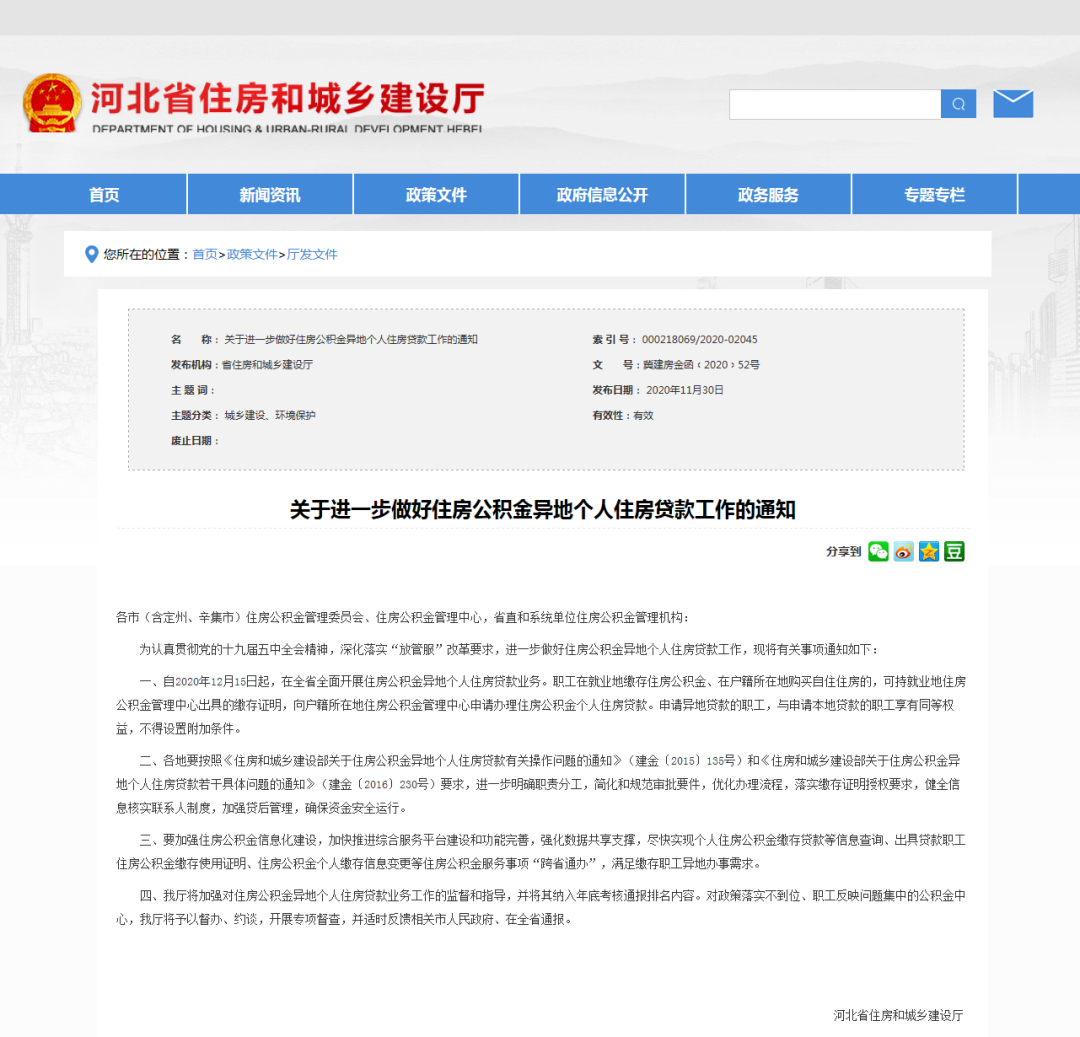Share the notice to Douban
Viewport: 1080px width, 1037px height.
pyautogui.click(x=955, y=551)
